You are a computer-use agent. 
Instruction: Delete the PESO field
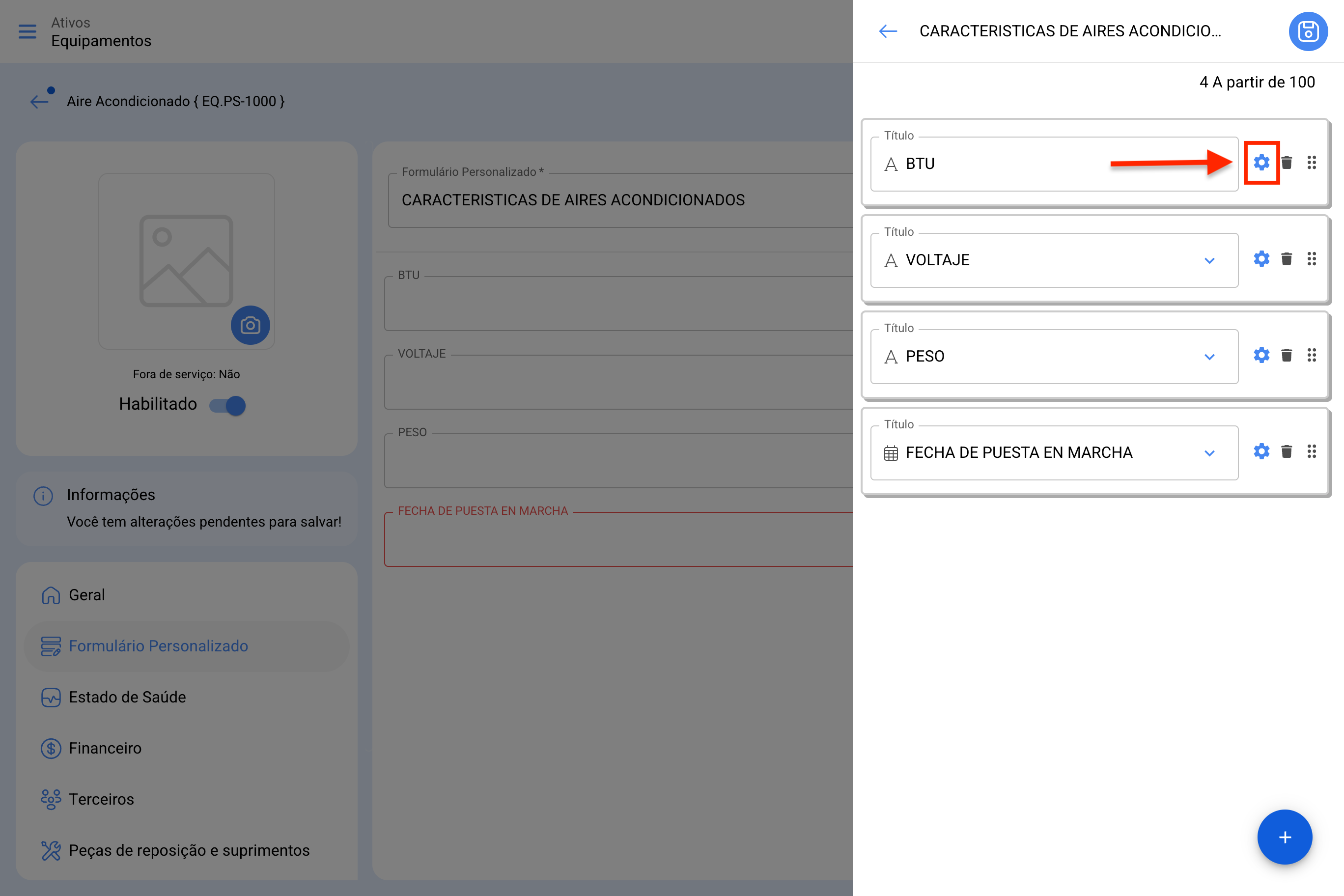(1287, 356)
